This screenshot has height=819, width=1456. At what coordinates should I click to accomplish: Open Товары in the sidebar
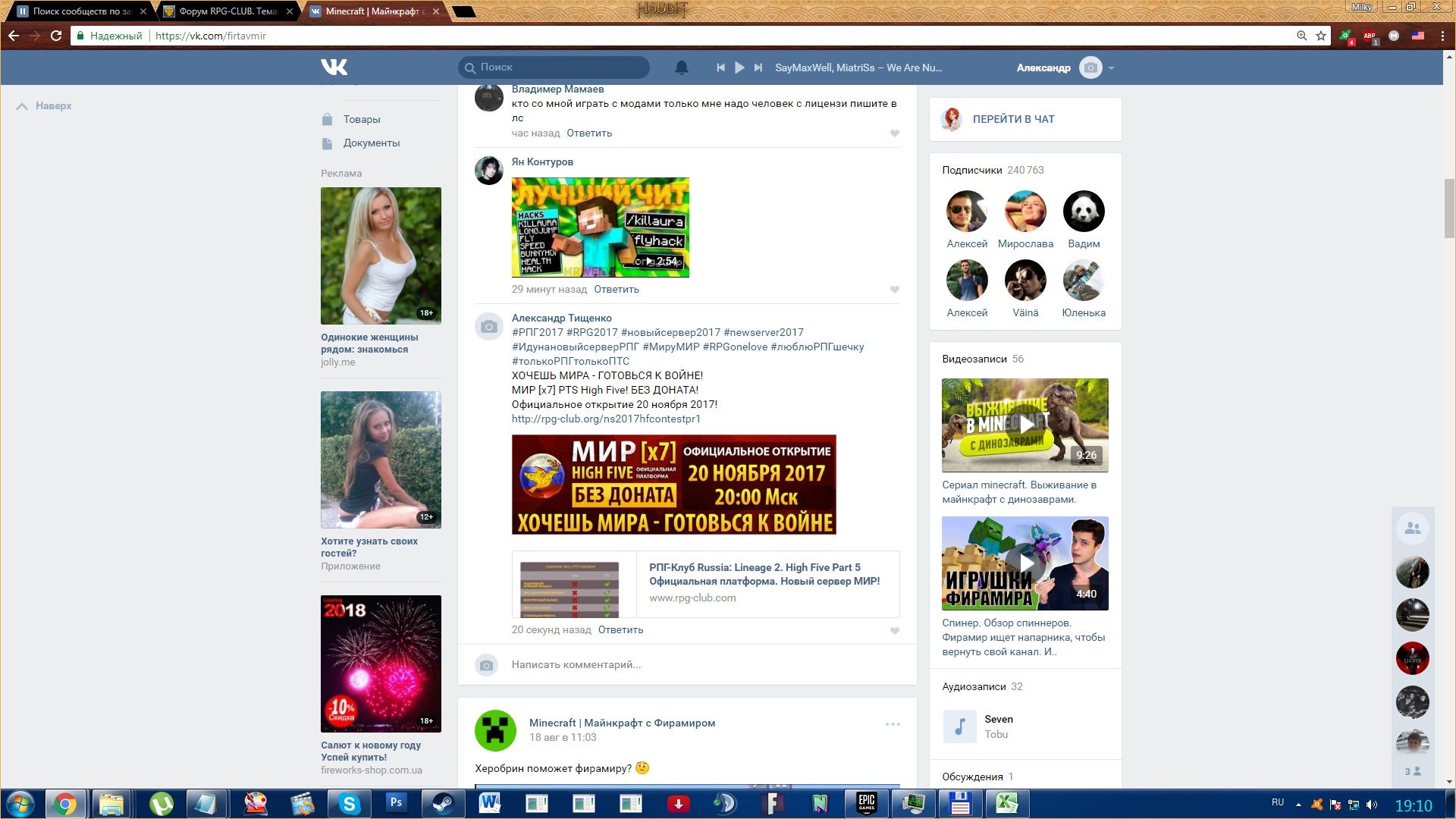[x=362, y=120]
